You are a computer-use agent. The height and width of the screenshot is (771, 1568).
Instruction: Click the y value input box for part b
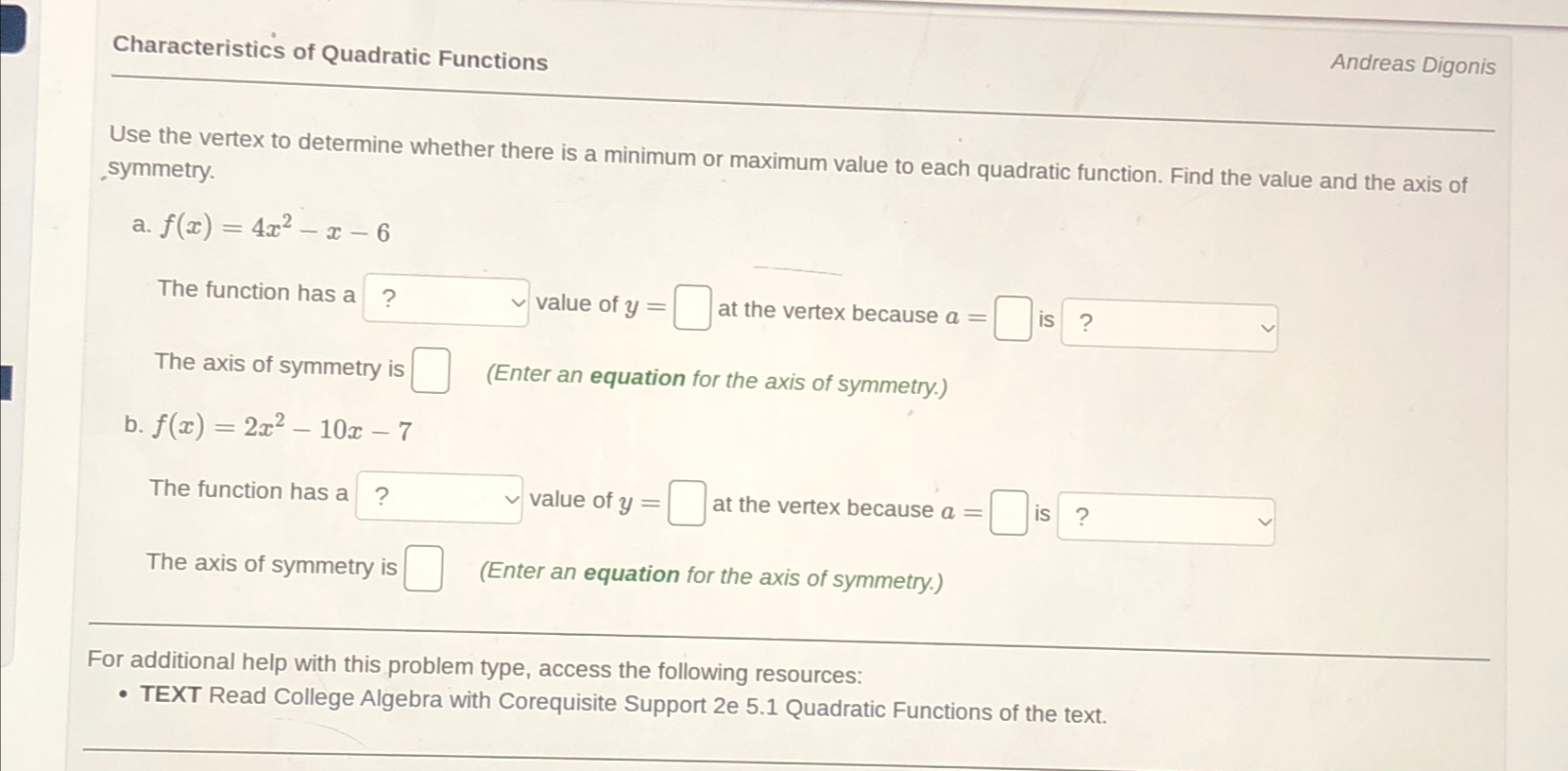point(686,505)
